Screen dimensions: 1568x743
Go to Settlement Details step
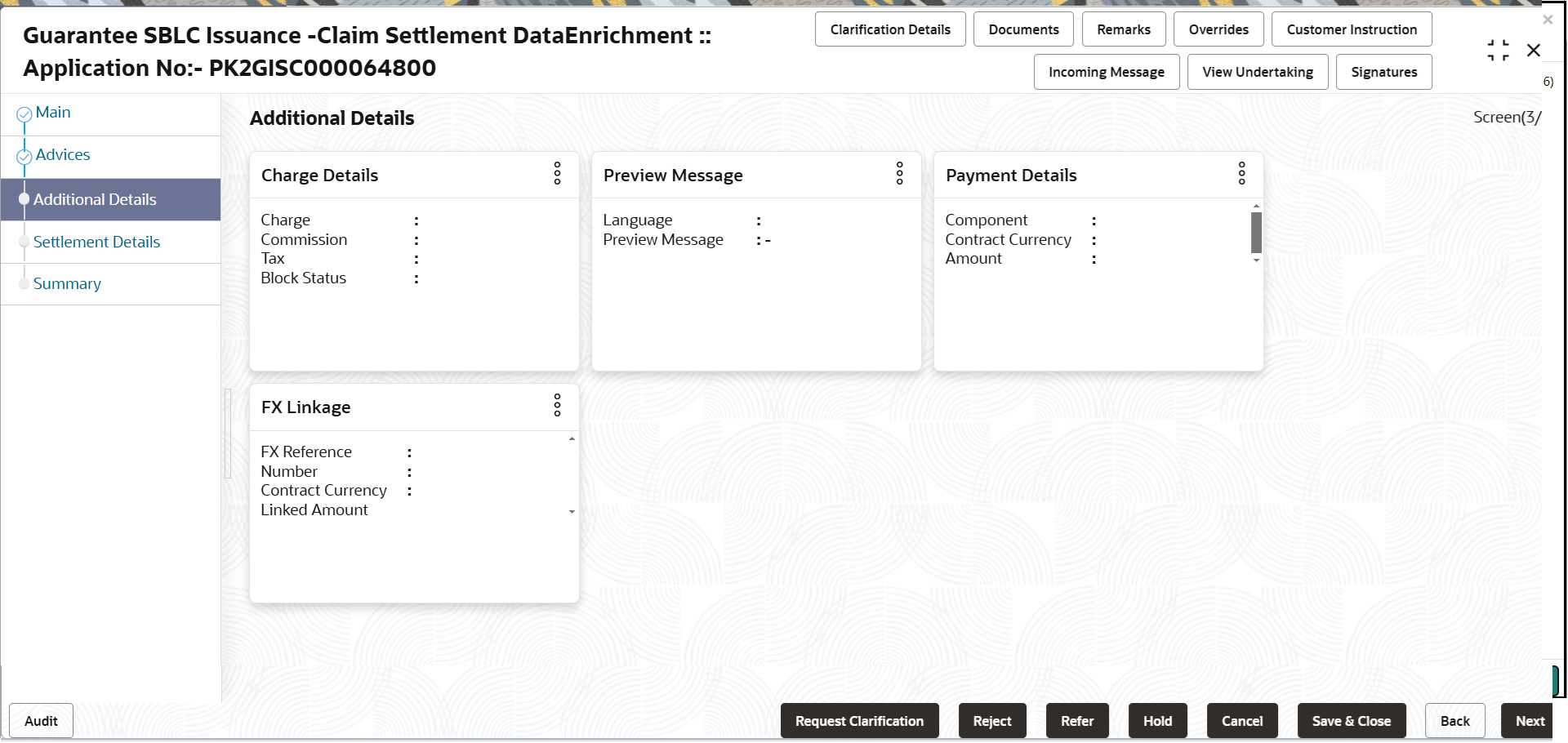96,242
